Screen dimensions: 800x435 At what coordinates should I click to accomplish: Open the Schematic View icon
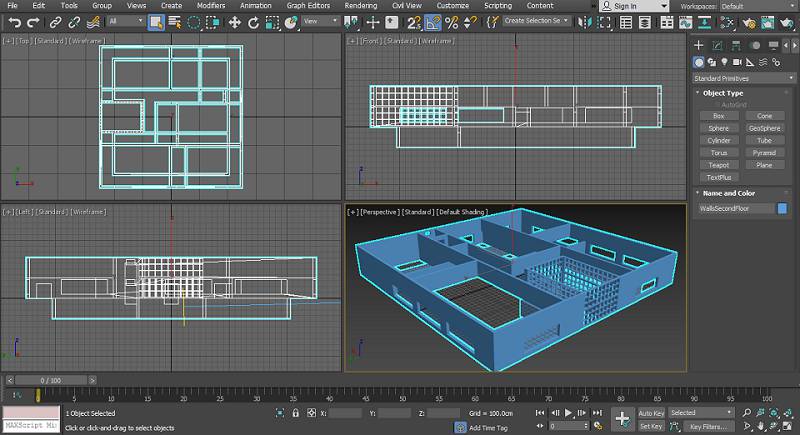click(705, 22)
